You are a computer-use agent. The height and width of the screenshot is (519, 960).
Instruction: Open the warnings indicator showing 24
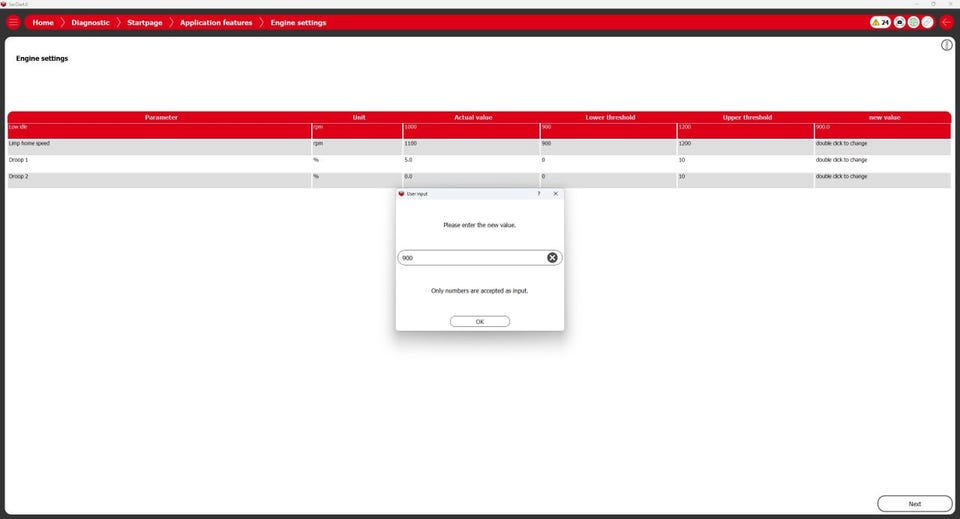880,22
